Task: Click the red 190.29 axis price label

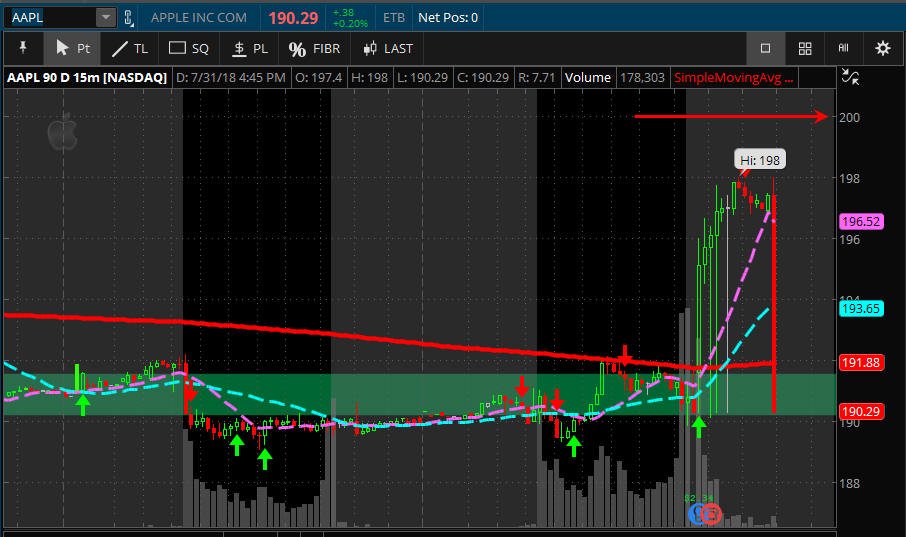Action: pyautogui.click(x=861, y=412)
